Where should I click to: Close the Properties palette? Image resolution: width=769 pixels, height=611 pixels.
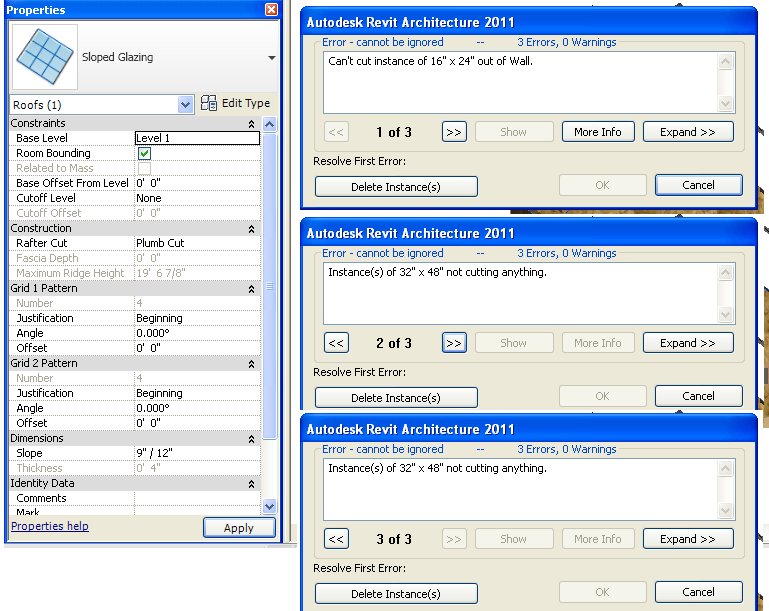coord(271,9)
